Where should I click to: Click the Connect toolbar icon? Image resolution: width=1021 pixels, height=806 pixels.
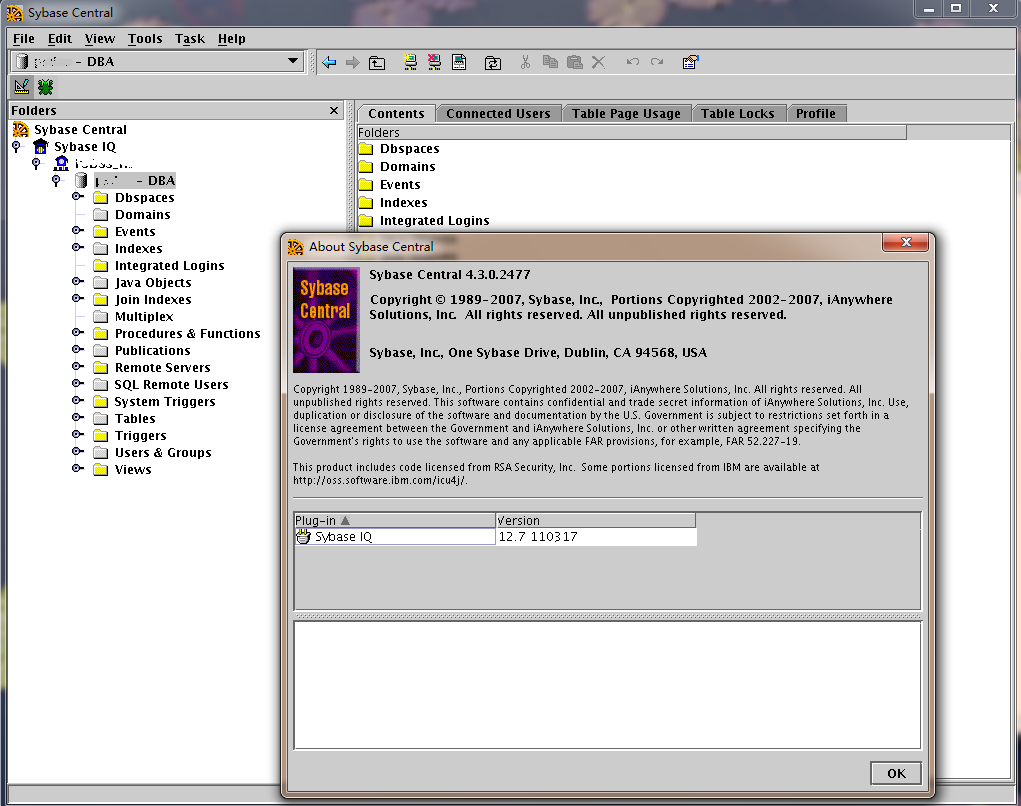tap(410, 63)
